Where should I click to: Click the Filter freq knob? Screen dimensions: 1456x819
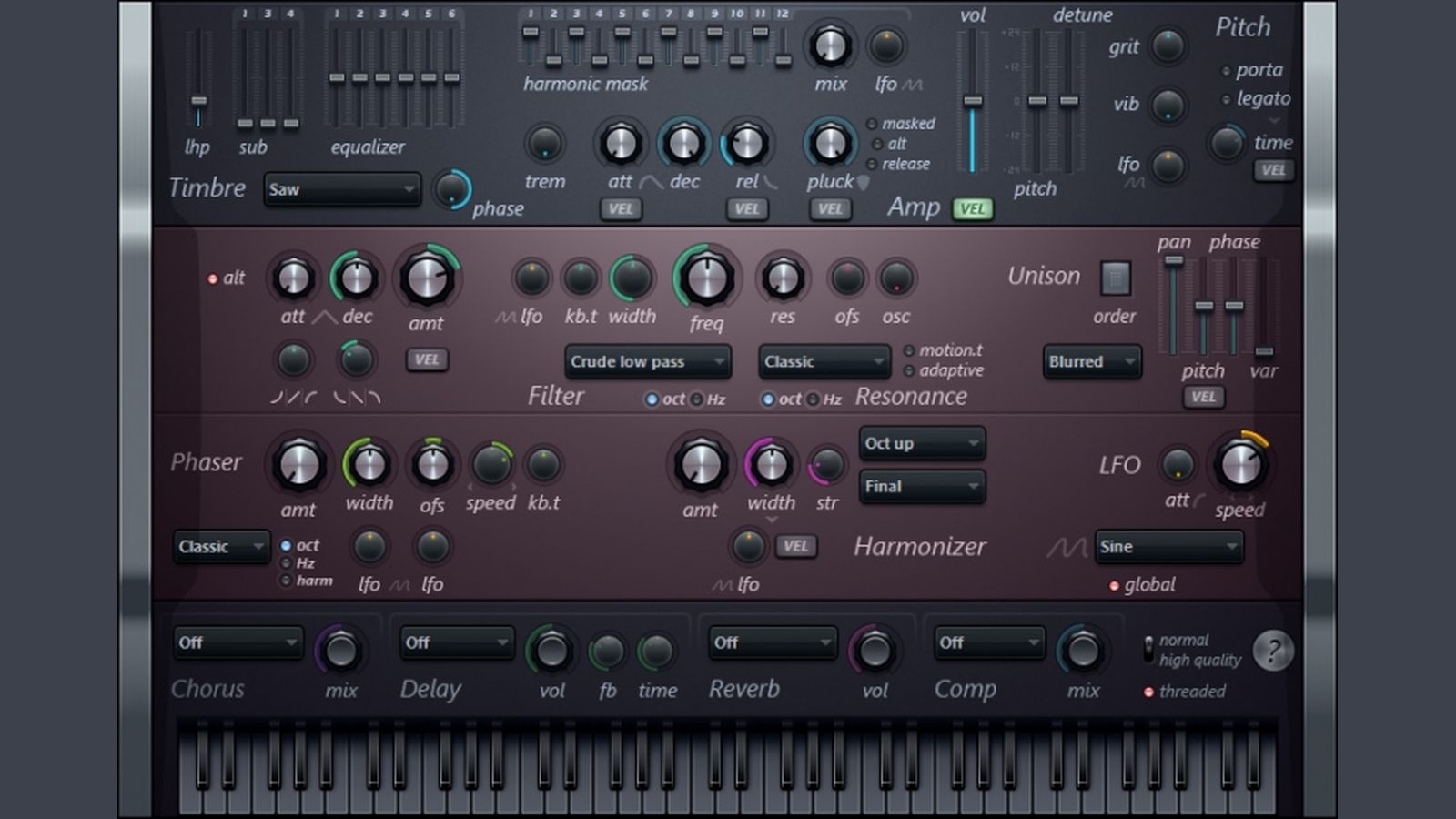pos(705,278)
